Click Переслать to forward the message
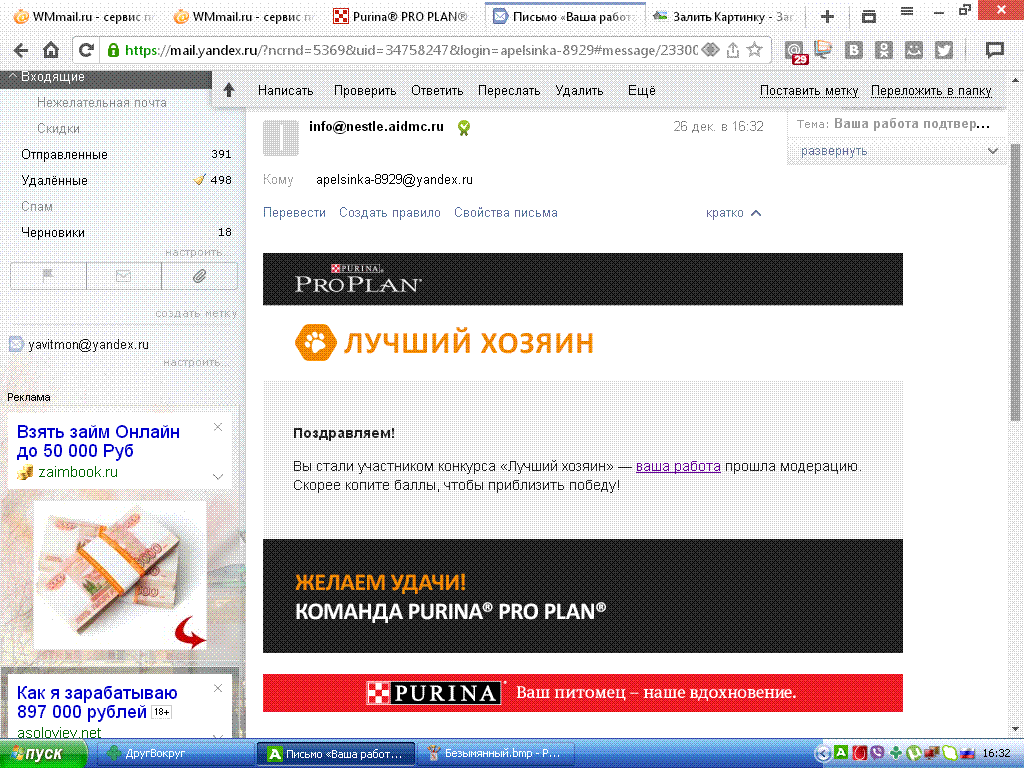1024x768 pixels. [x=509, y=91]
